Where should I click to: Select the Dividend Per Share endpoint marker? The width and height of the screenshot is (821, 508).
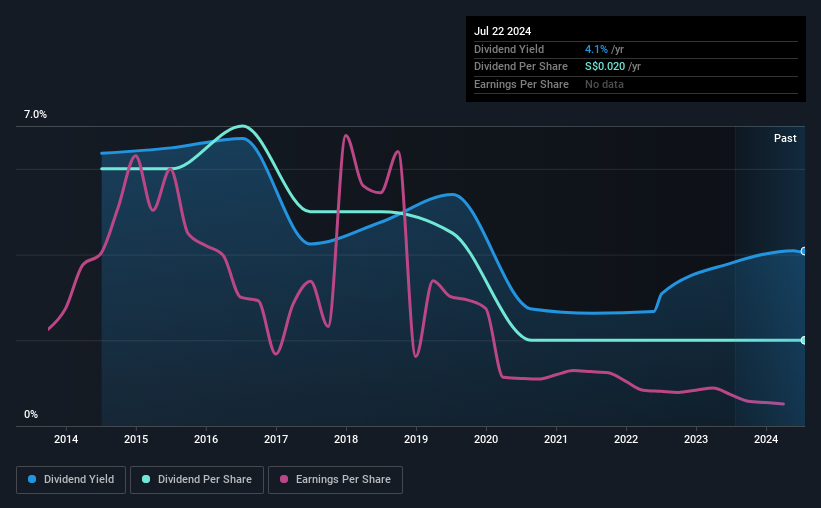pos(804,340)
